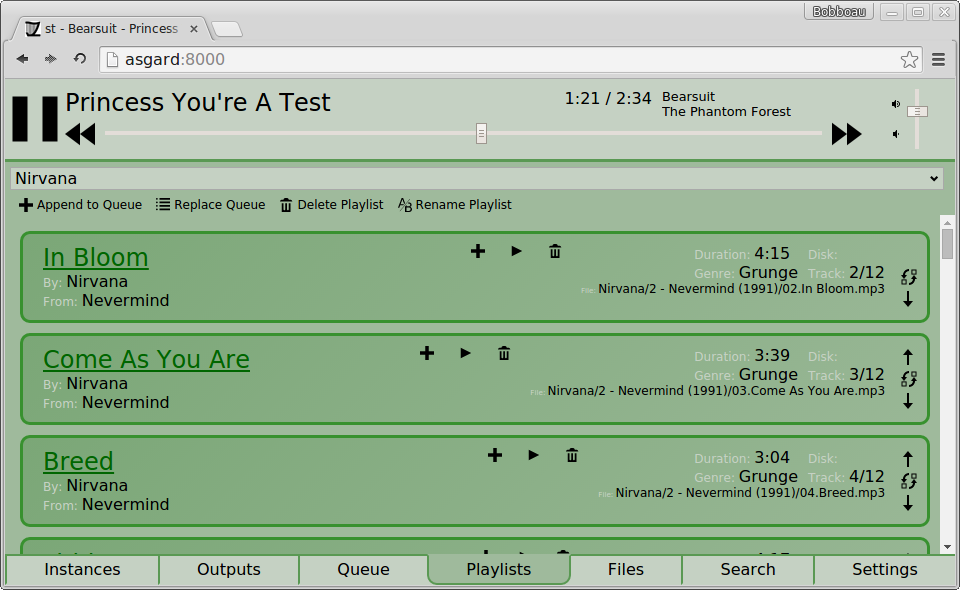The image size is (960, 590).
Task: Move Breed down in playlist
Action: point(908,504)
